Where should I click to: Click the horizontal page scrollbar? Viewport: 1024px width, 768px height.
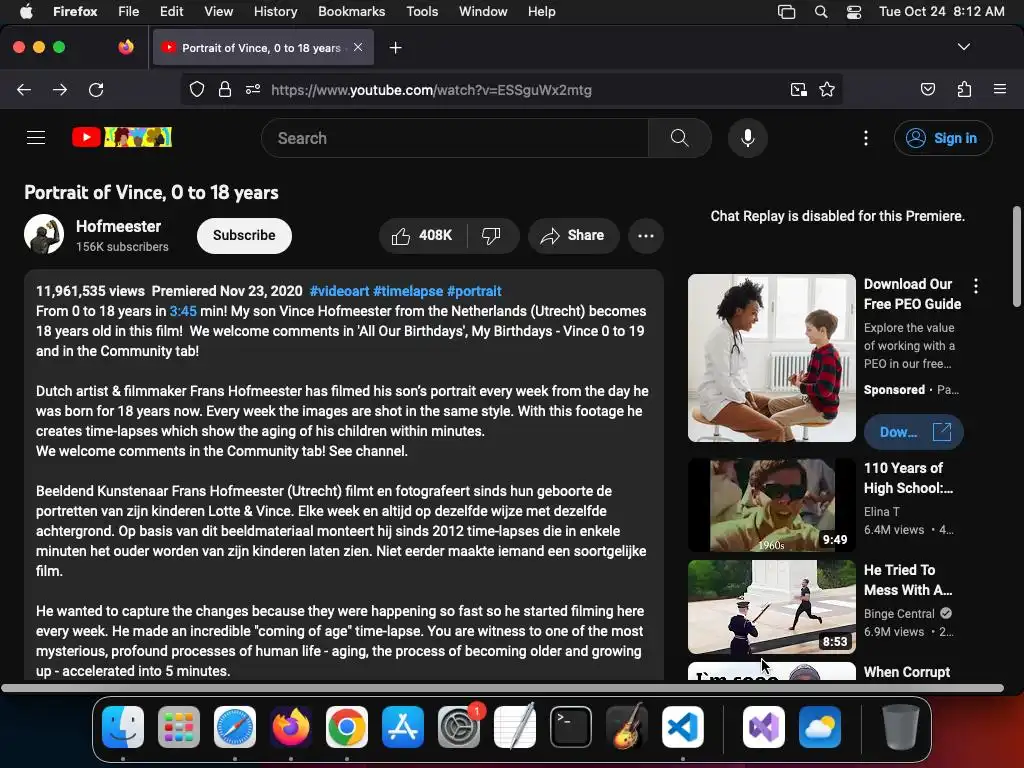click(502, 688)
